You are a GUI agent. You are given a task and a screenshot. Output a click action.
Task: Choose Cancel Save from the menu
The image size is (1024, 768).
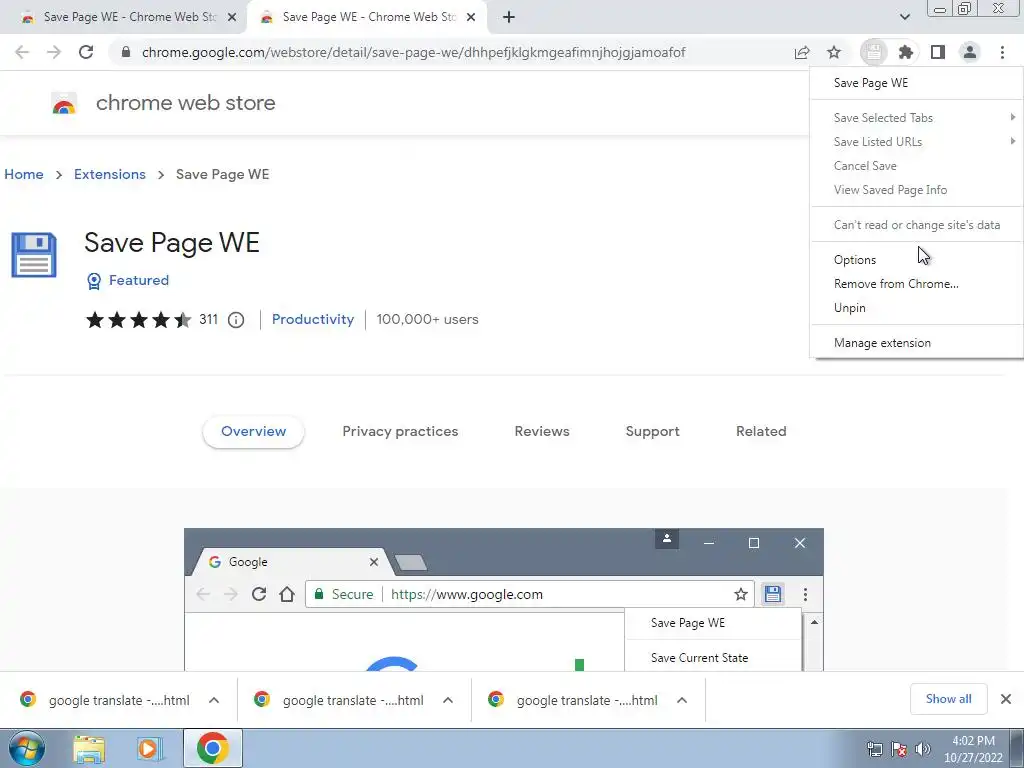917,166
